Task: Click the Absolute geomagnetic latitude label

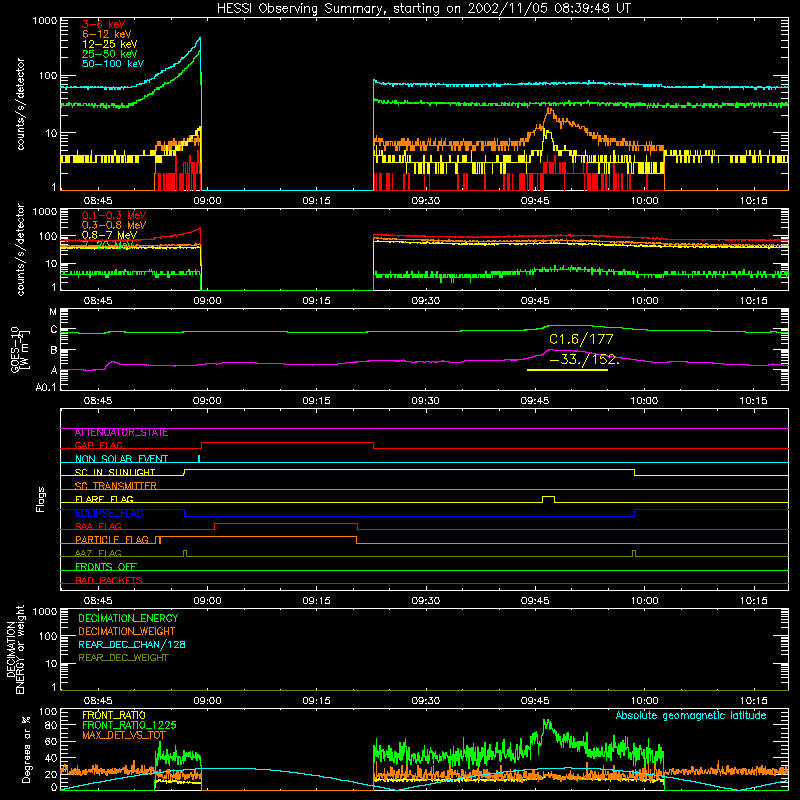Action: (691, 716)
